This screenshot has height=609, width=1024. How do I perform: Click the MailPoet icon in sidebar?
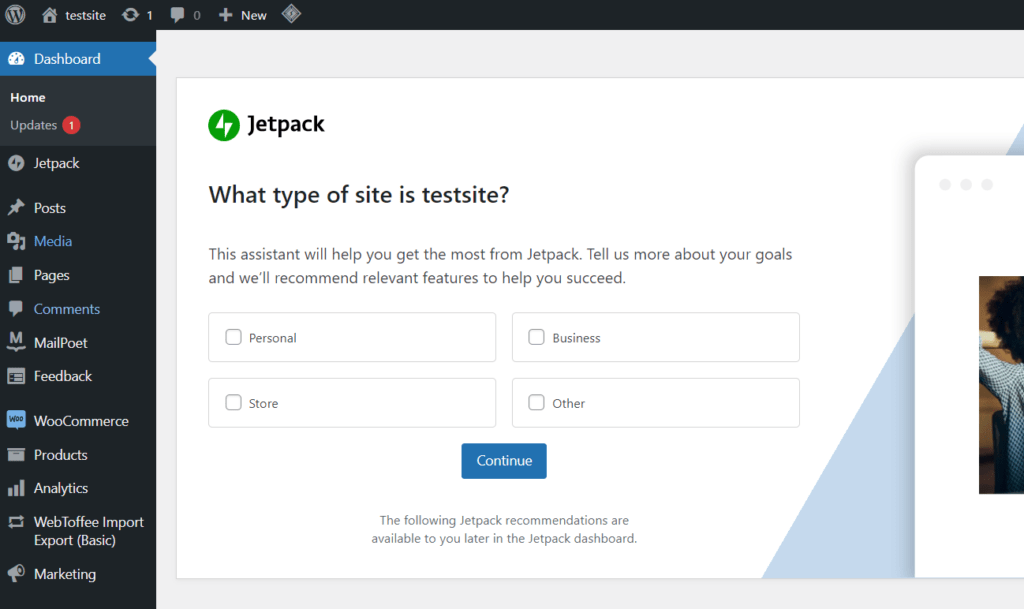coord(16,342)
